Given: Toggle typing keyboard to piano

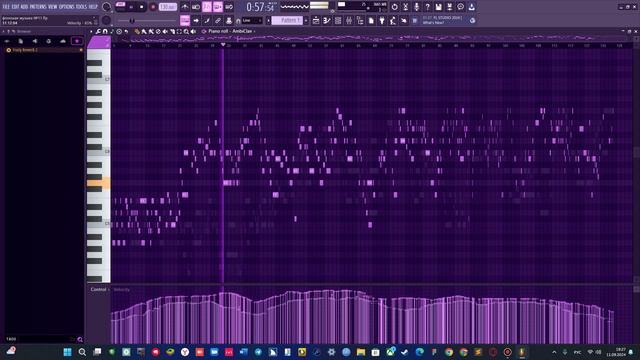Looking at the screenshot, I should (185, 20).
